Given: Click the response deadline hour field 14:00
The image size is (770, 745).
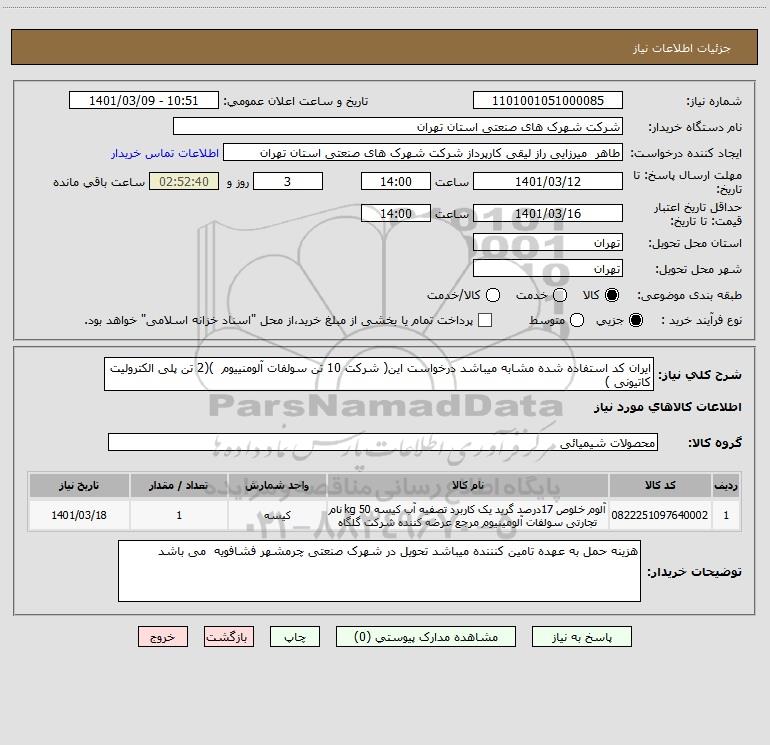Looking at the screenshot, I should click(396, 181).
